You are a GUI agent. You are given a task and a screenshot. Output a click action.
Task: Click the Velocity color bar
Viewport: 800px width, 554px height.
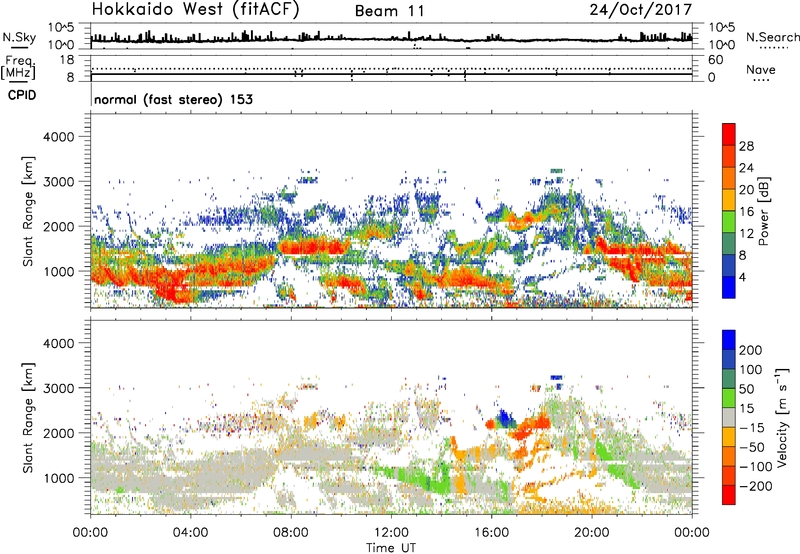coord(729,417)
